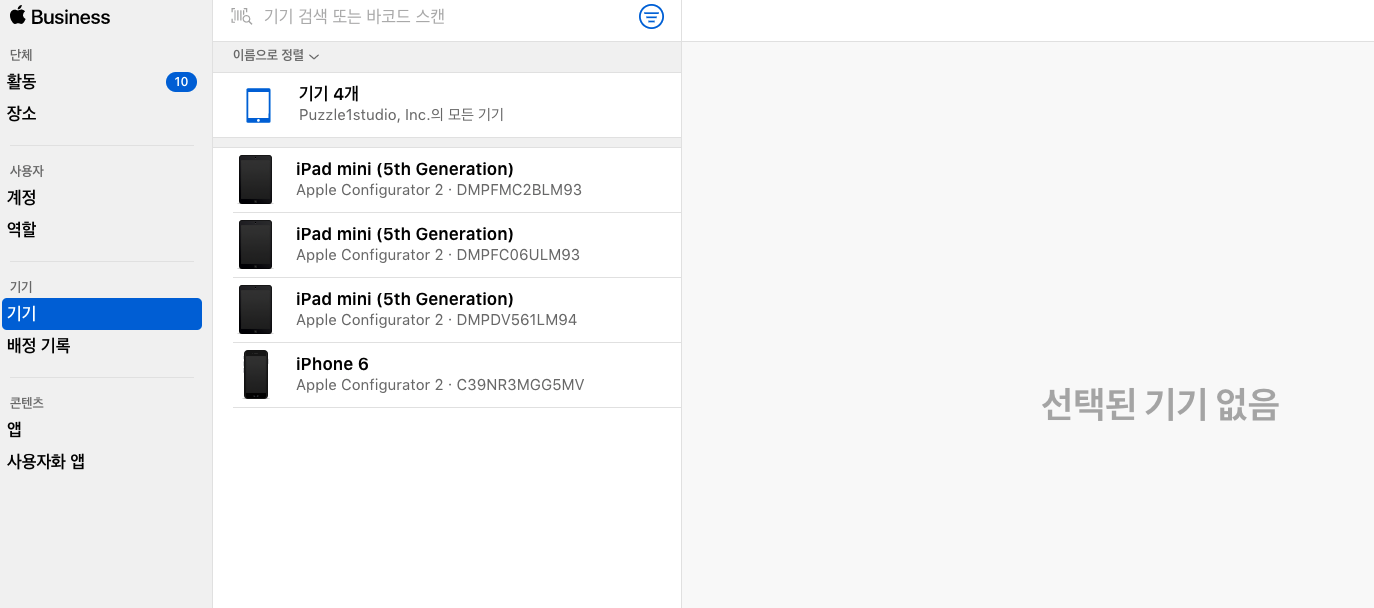Open 활동 in the sidebar
This screenshot has width=1374, height=608.
[22, 82]
